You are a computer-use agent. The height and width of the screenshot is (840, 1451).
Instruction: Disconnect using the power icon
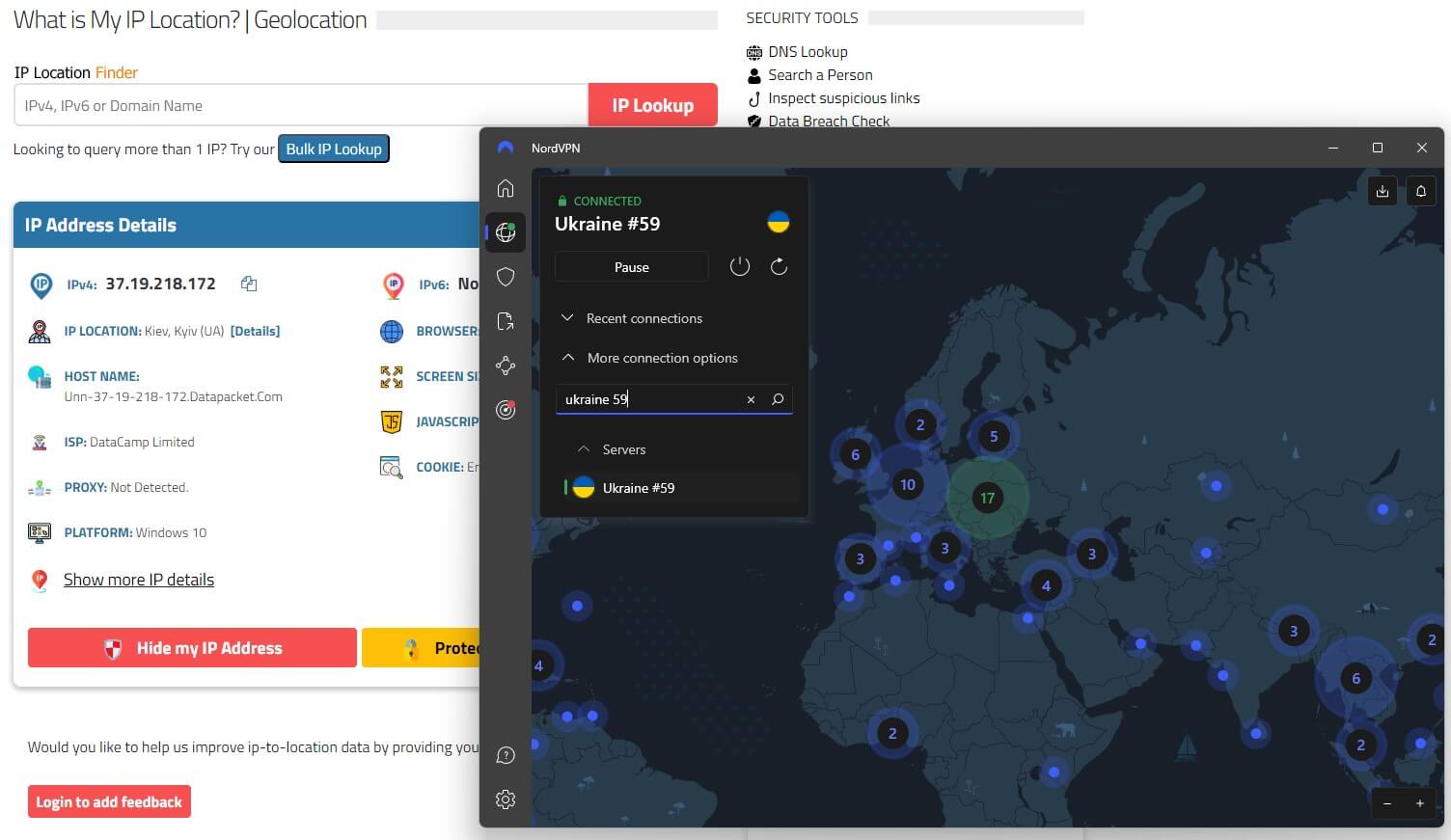(x=740, y=266)
